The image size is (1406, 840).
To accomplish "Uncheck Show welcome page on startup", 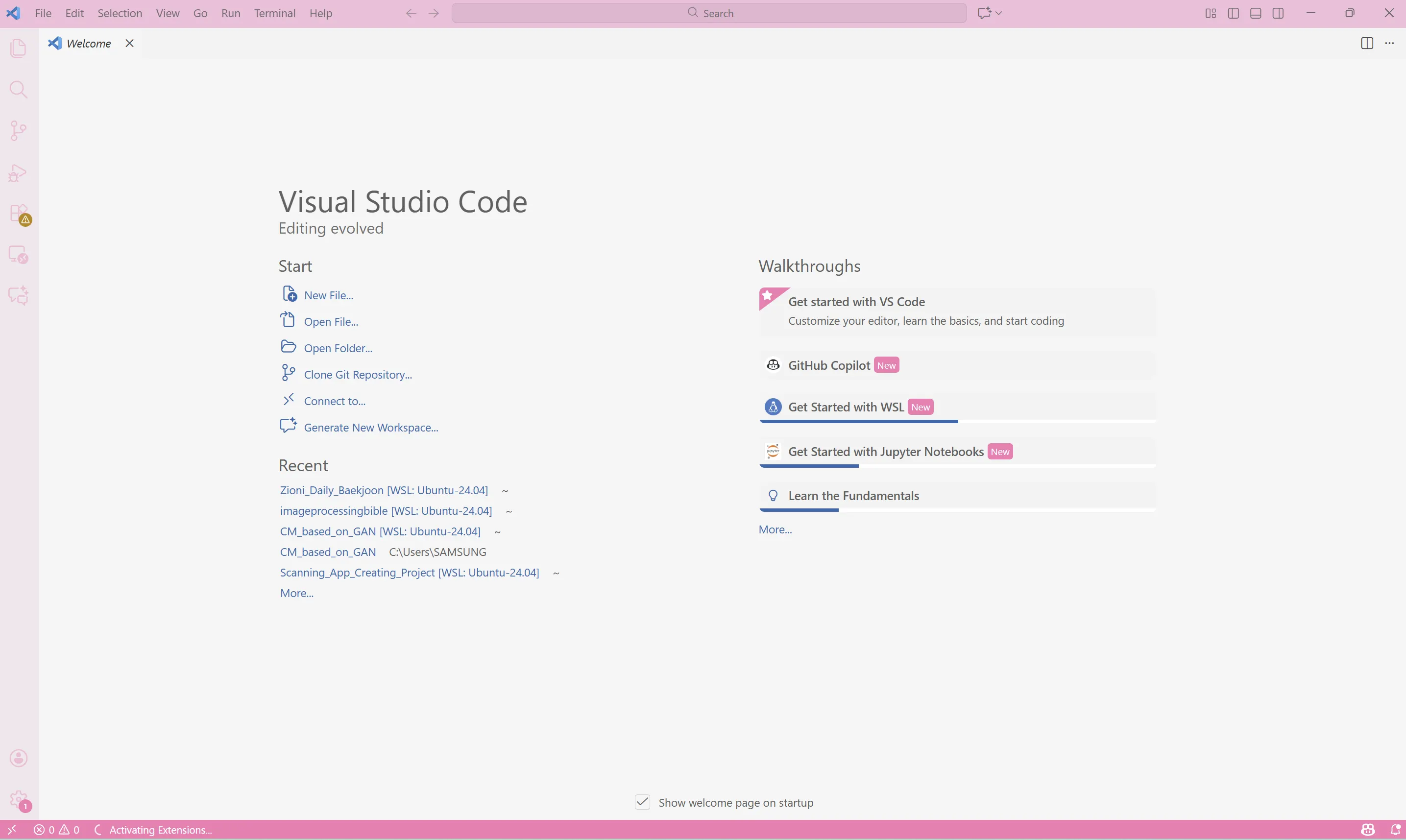I will pyautogui.click(x=642, y=802).
